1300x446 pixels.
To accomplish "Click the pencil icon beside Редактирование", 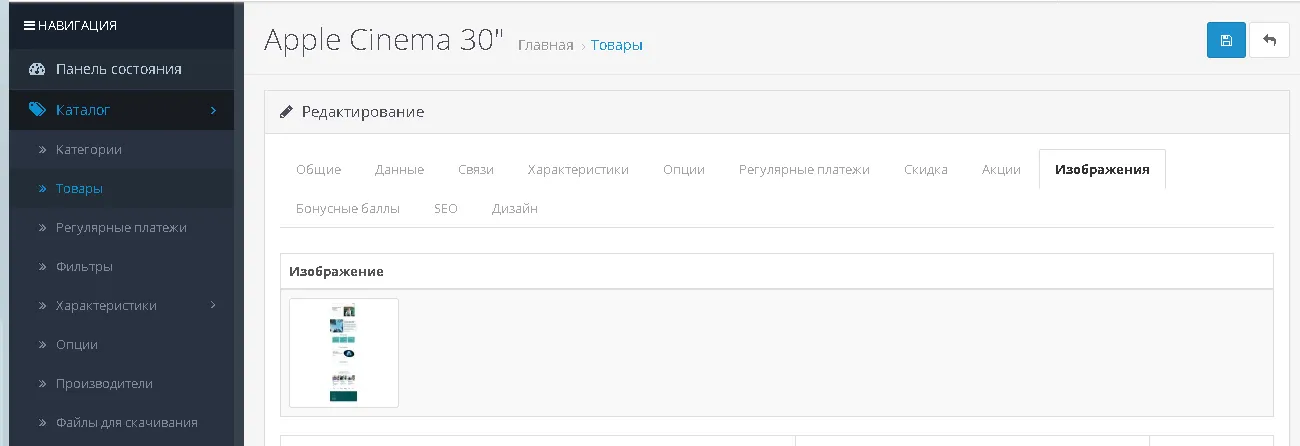I will coord(286,112).
